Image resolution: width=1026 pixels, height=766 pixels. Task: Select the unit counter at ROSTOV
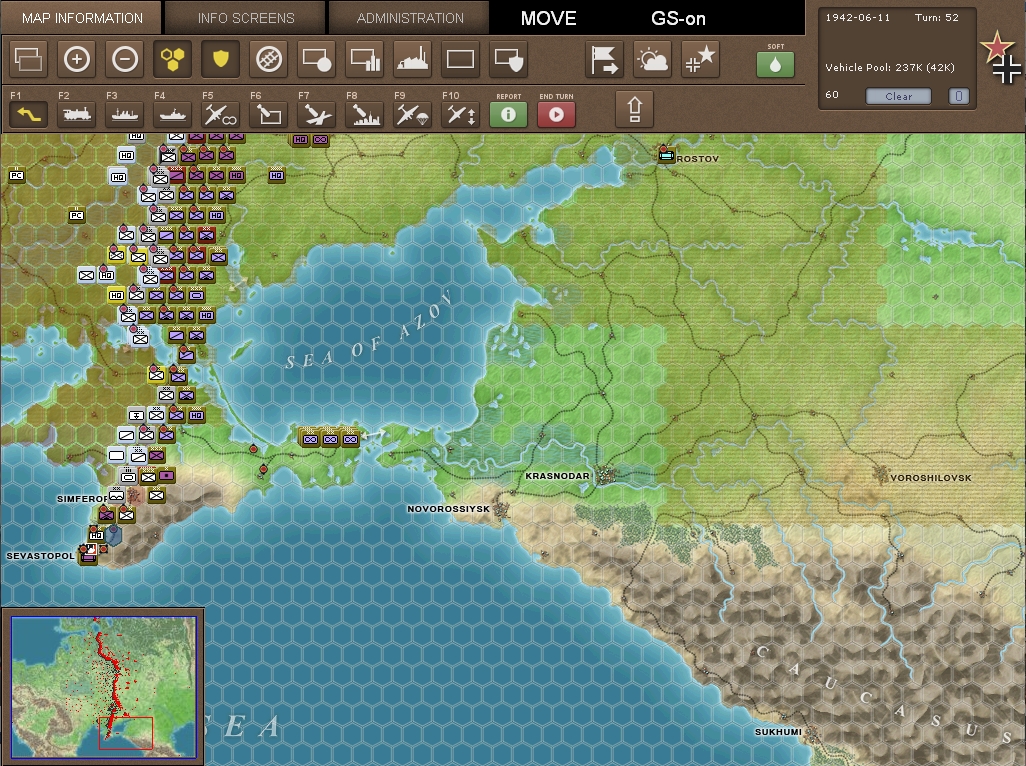tap(666, 154)
